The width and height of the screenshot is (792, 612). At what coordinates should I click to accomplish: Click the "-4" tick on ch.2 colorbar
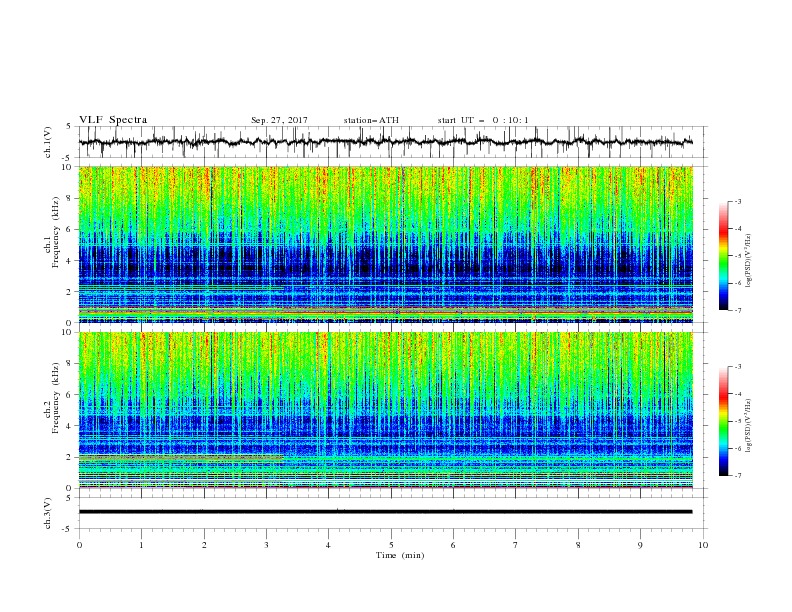[738, 394]
